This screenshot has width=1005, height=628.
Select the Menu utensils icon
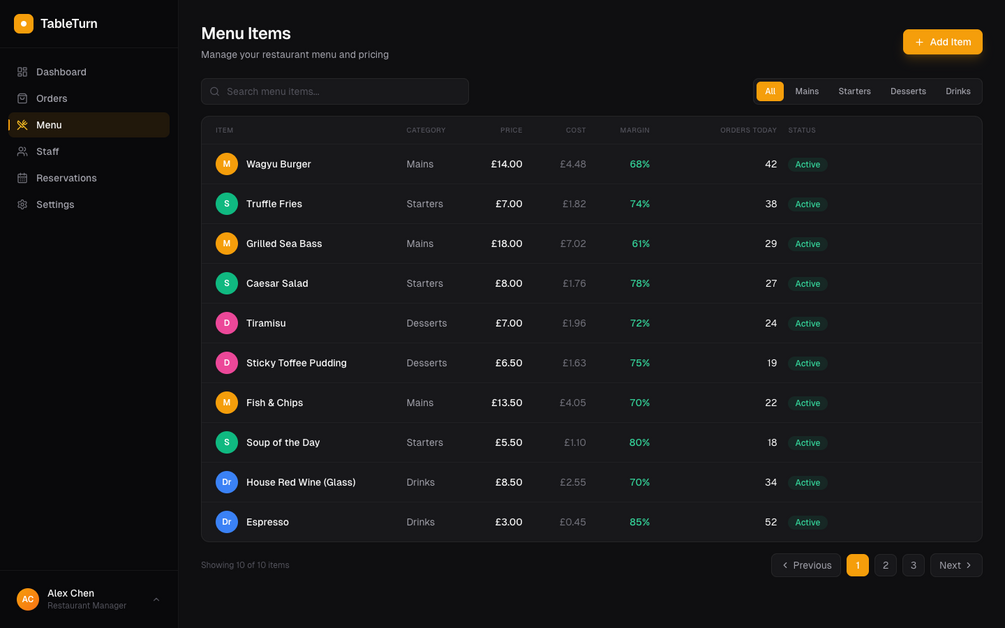(22, 125)
